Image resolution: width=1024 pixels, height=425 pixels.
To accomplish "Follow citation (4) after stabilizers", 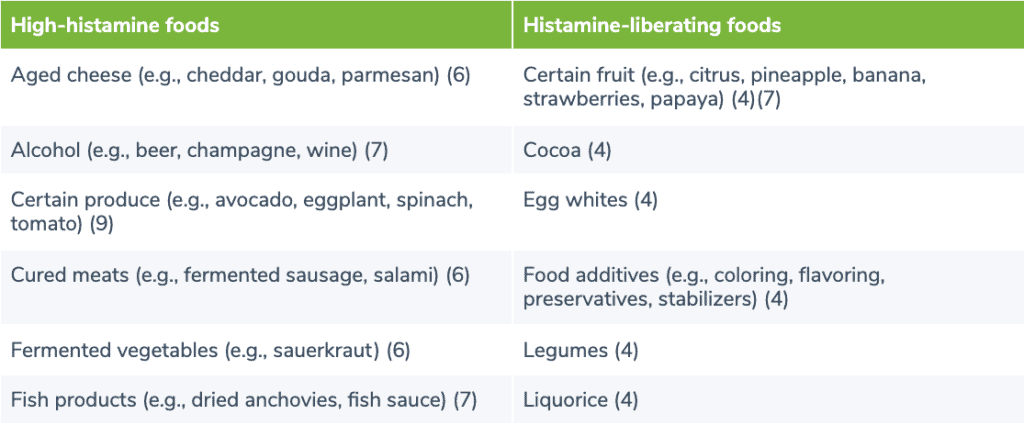I will (x=777, y=298).
